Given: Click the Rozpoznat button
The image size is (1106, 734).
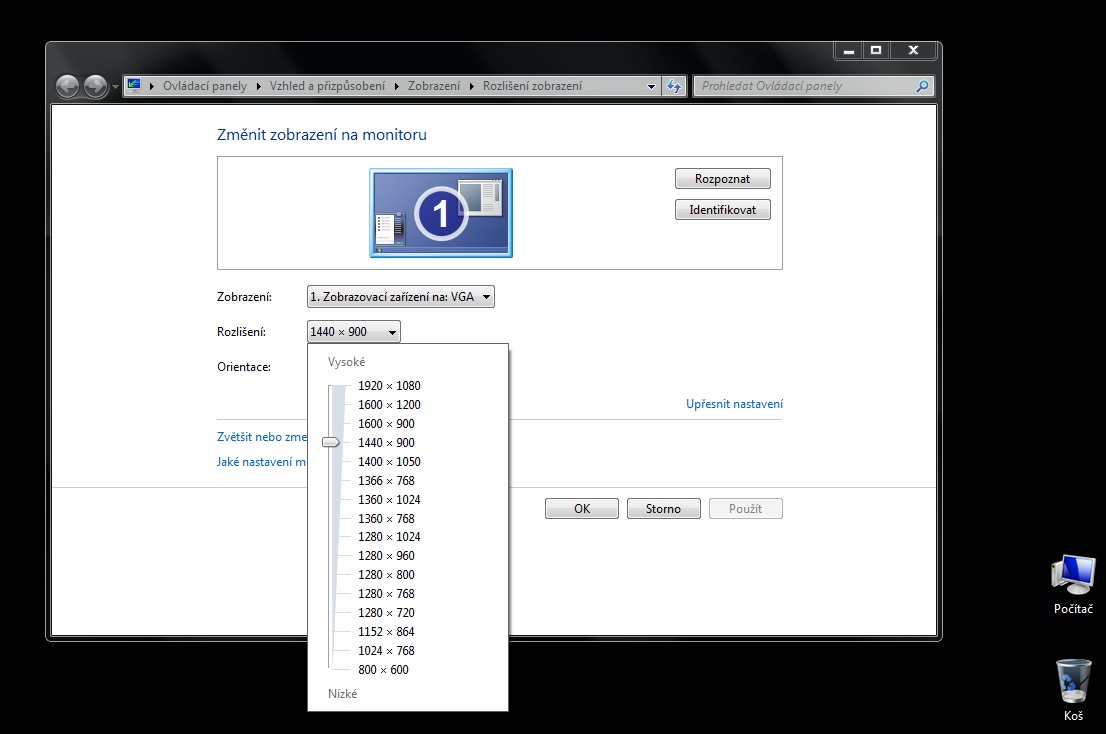Looking at the screenshot, I should 722,178.
